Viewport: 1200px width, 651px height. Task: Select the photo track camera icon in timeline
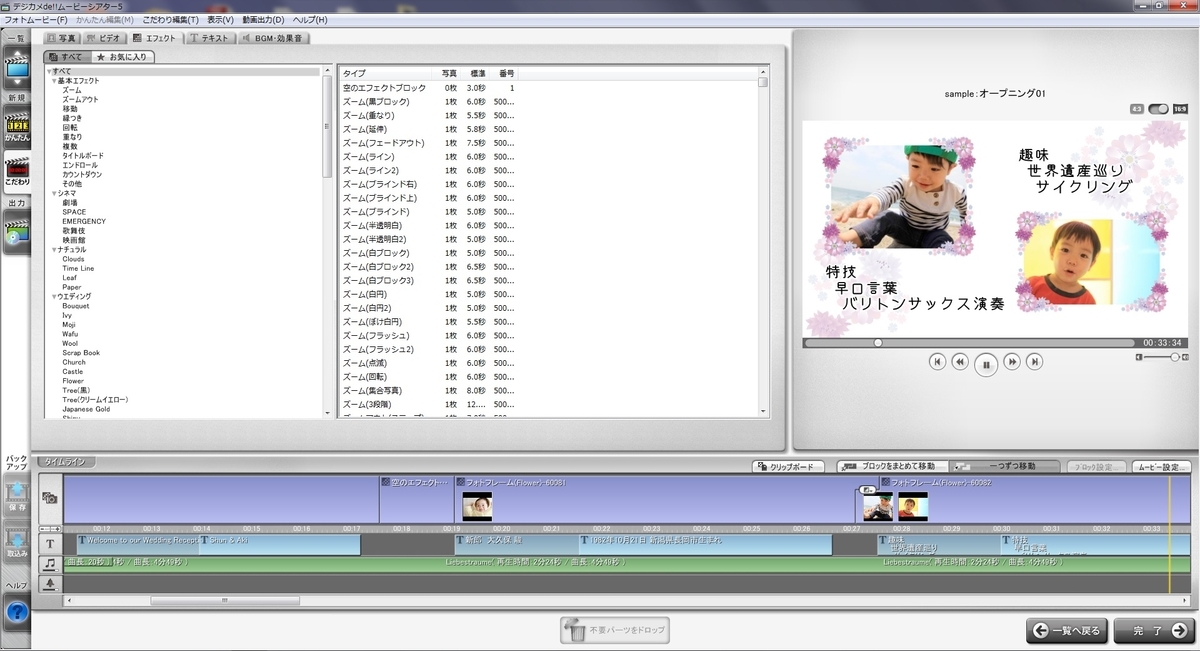[x=49, y=498]
